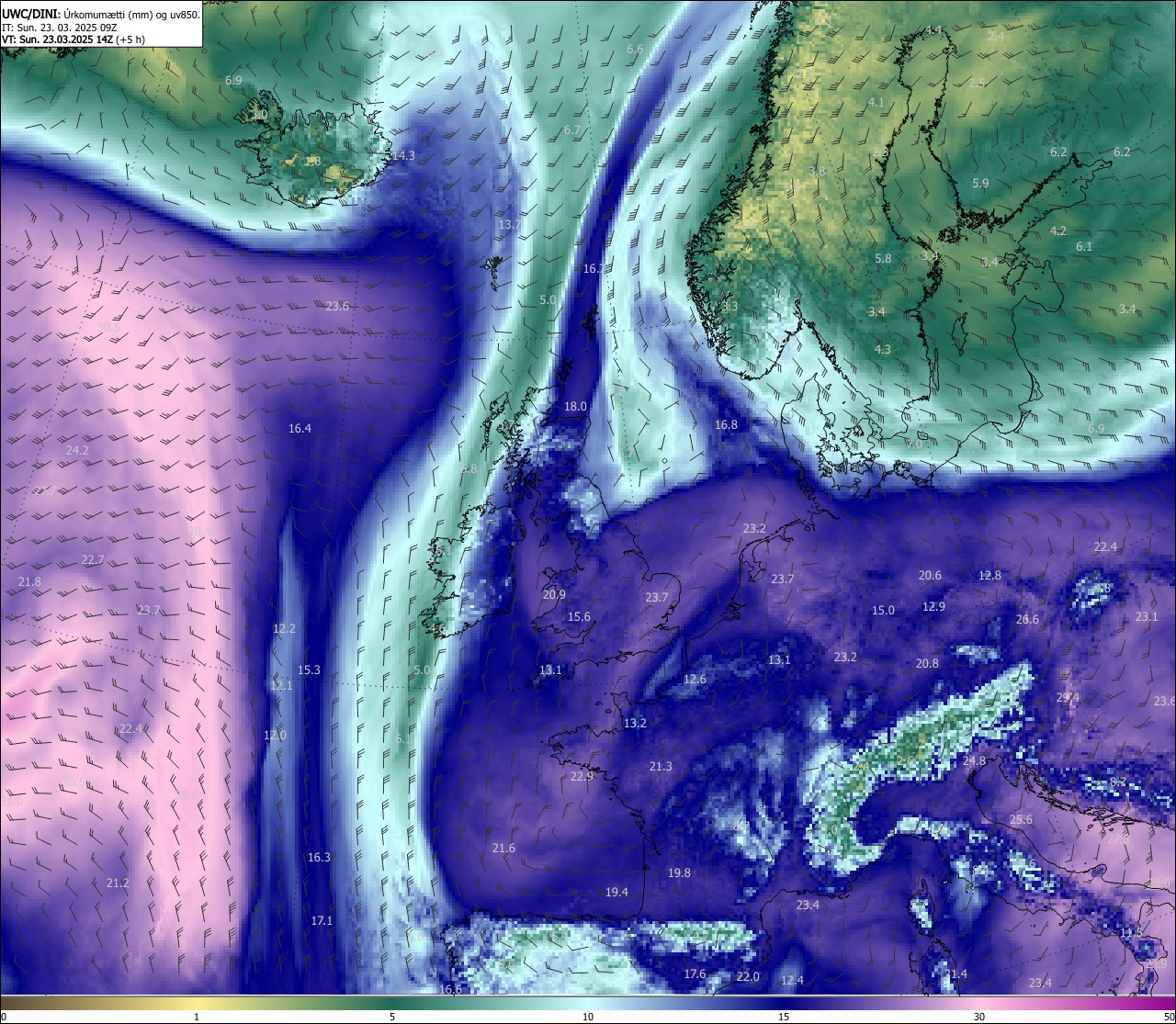Screen dimensions: 1176x1024
Task: Click the 6.7 value in the Norwegian Sea
Action: [x=572, y=130]
